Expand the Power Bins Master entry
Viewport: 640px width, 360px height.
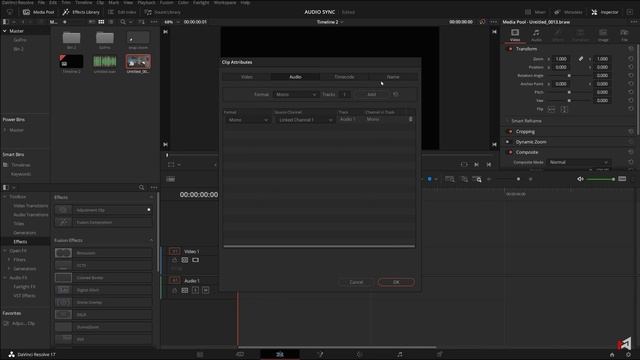pyautogui.click(x=5, y=130)
